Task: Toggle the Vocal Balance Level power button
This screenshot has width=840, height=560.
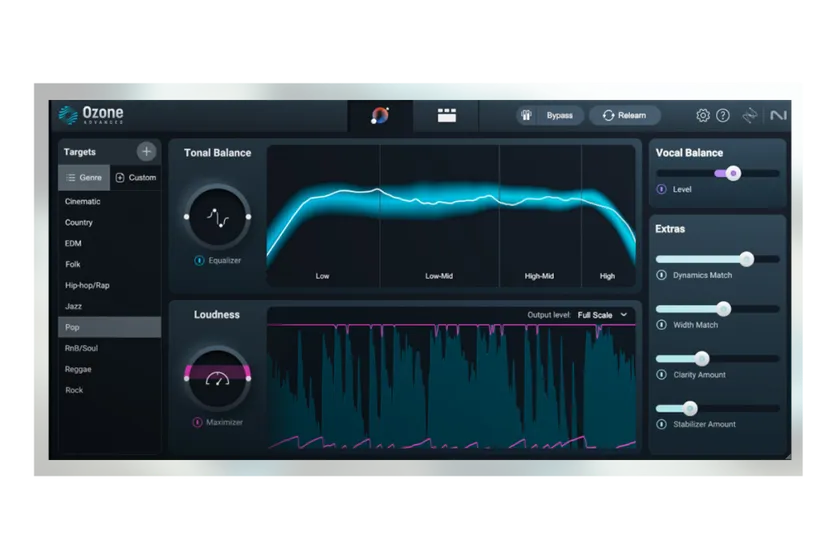Action: tap(662, 189)
